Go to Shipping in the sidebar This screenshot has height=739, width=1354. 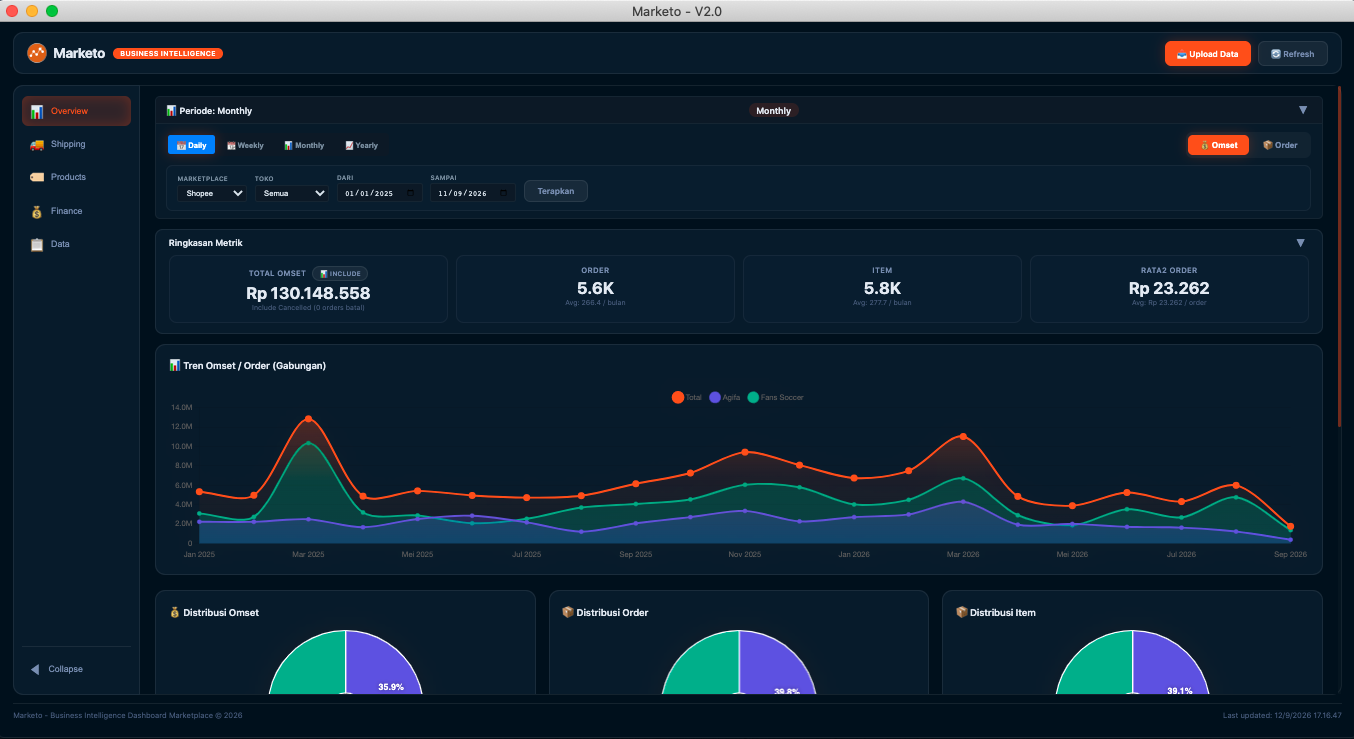coord(76,144)
